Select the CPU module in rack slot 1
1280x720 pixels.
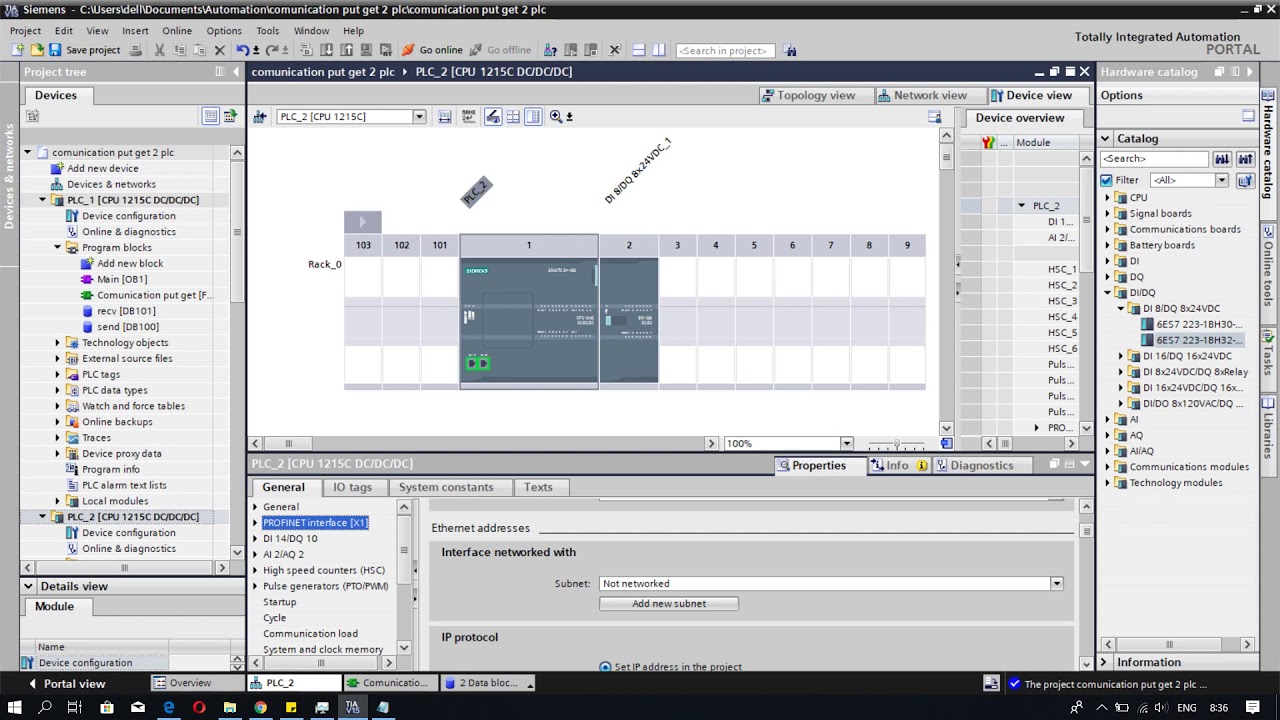[529, 322]
